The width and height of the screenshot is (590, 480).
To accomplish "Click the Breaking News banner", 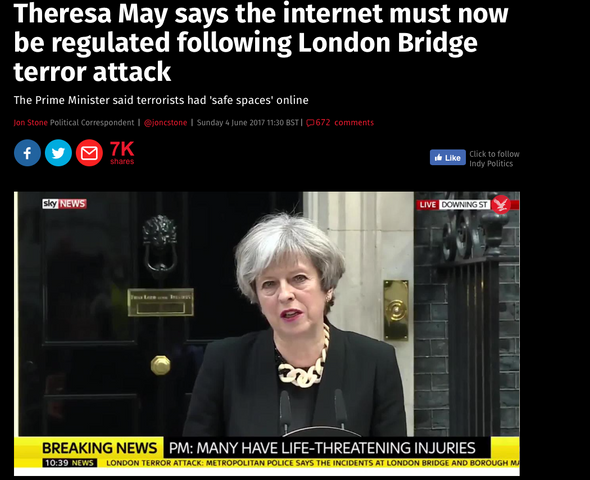I will [x=99, y=448].
